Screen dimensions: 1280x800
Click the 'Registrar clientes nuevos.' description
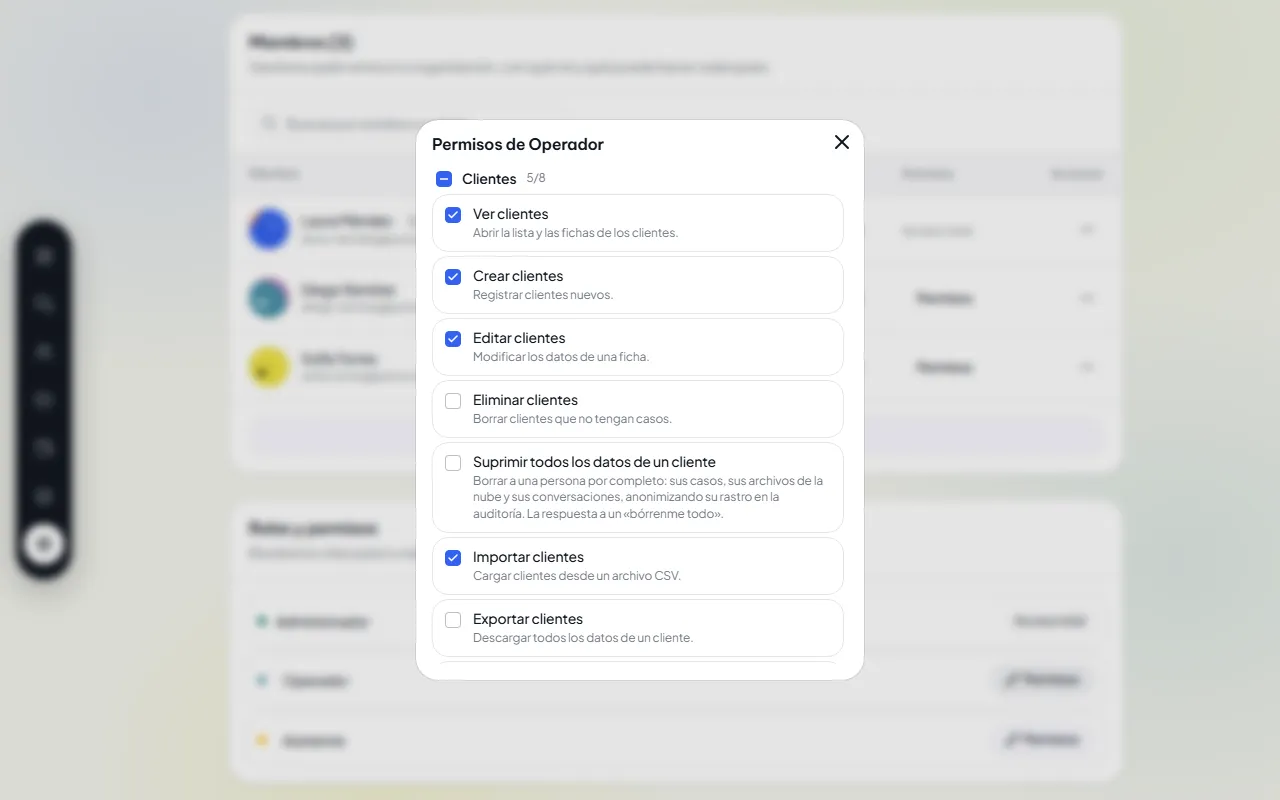pos(543,295)
